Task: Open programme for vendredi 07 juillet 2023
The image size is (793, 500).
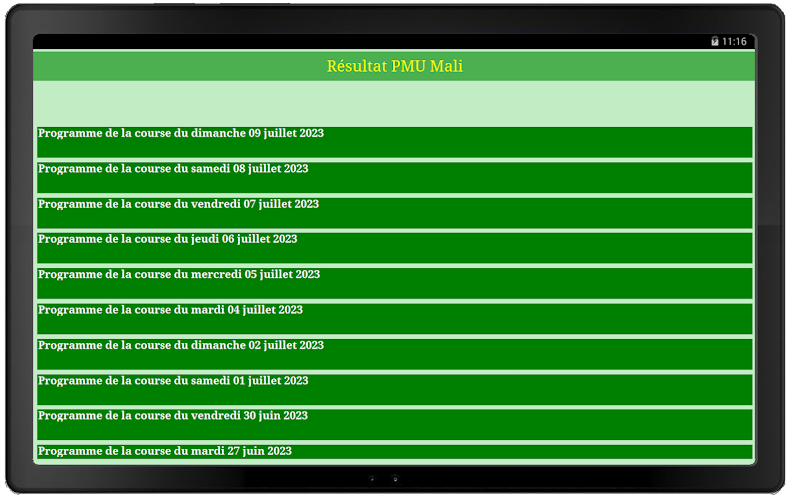Action: click(394, 213)
